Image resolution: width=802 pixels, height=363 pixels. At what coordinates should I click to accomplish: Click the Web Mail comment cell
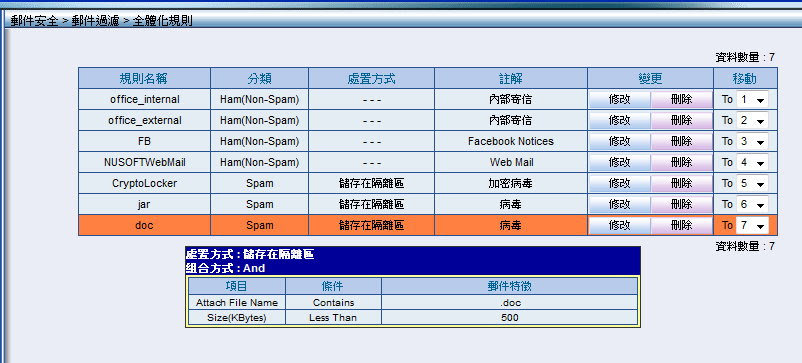[511, 162]
